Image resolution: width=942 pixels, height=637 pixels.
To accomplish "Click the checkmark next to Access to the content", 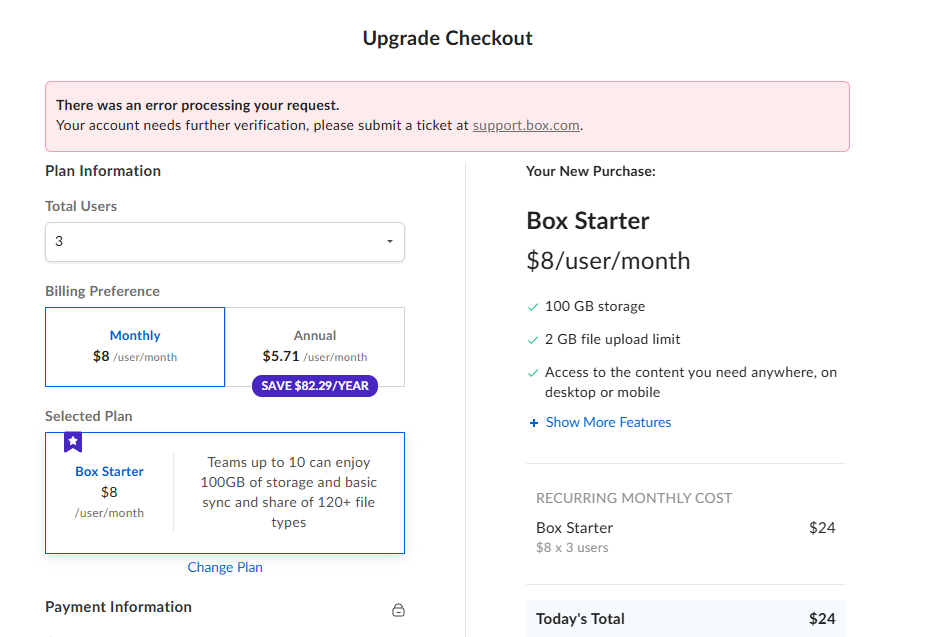I will click(532, 373).
